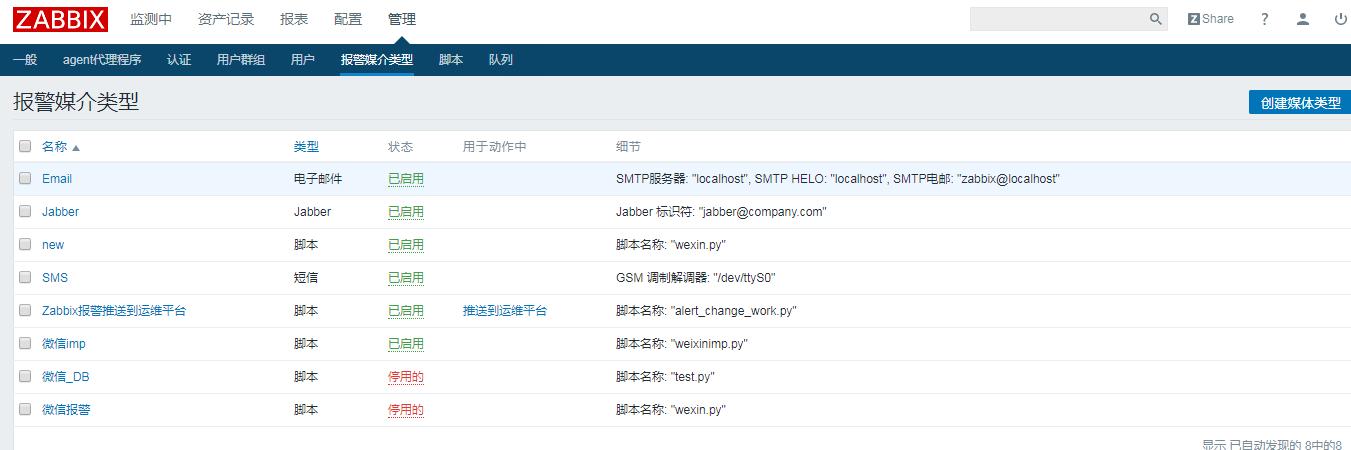Open the 微信报警 media type link
This screenshot has width=1351, height=450.
click(x=66, y=410)
